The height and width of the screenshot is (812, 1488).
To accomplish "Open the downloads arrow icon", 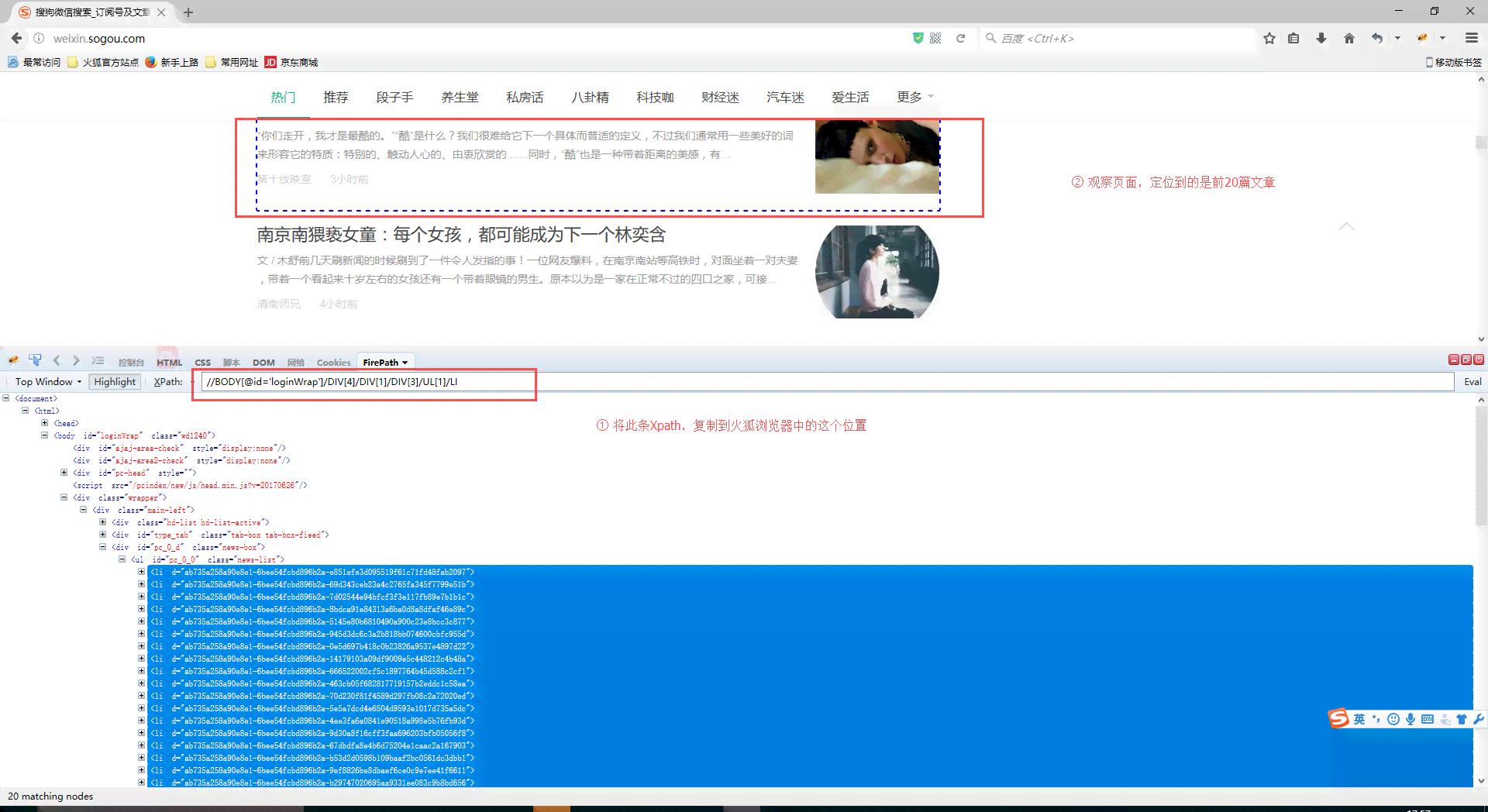I will [x=1321, y=38].
